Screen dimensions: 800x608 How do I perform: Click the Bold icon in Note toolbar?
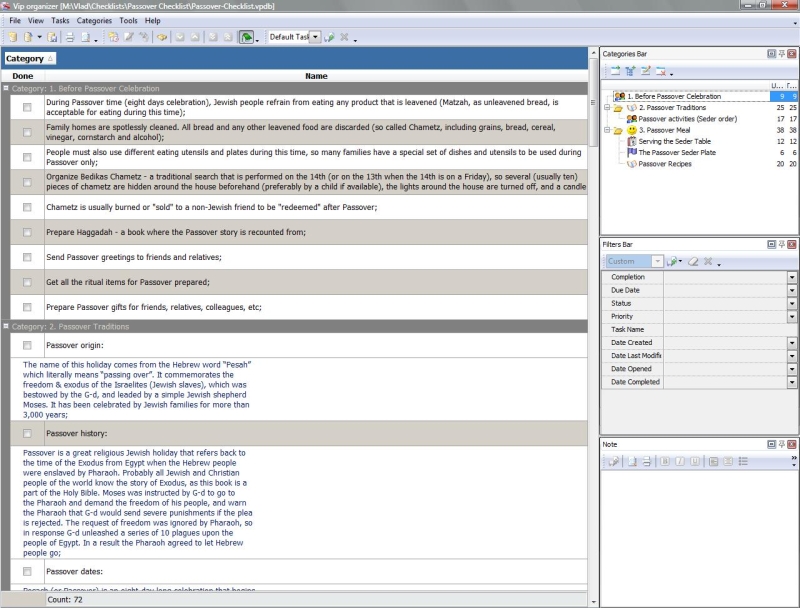pyautogui.click(x=663, y=461)
